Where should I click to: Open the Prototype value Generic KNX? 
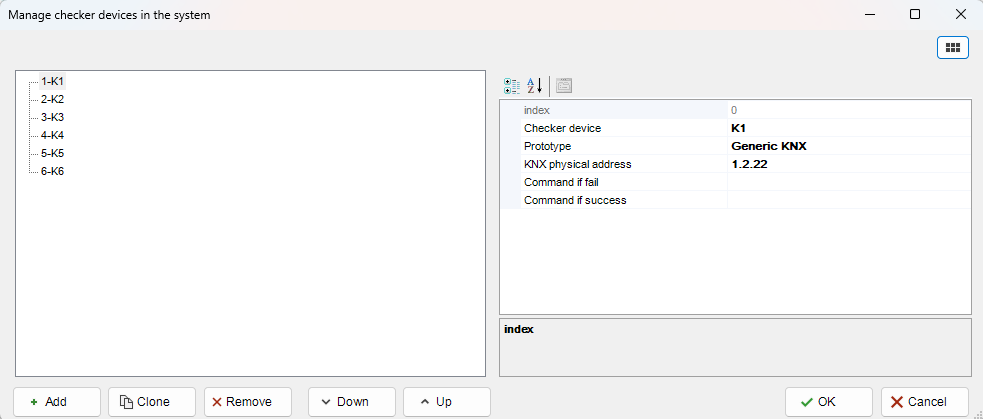[x=848, y=146]
